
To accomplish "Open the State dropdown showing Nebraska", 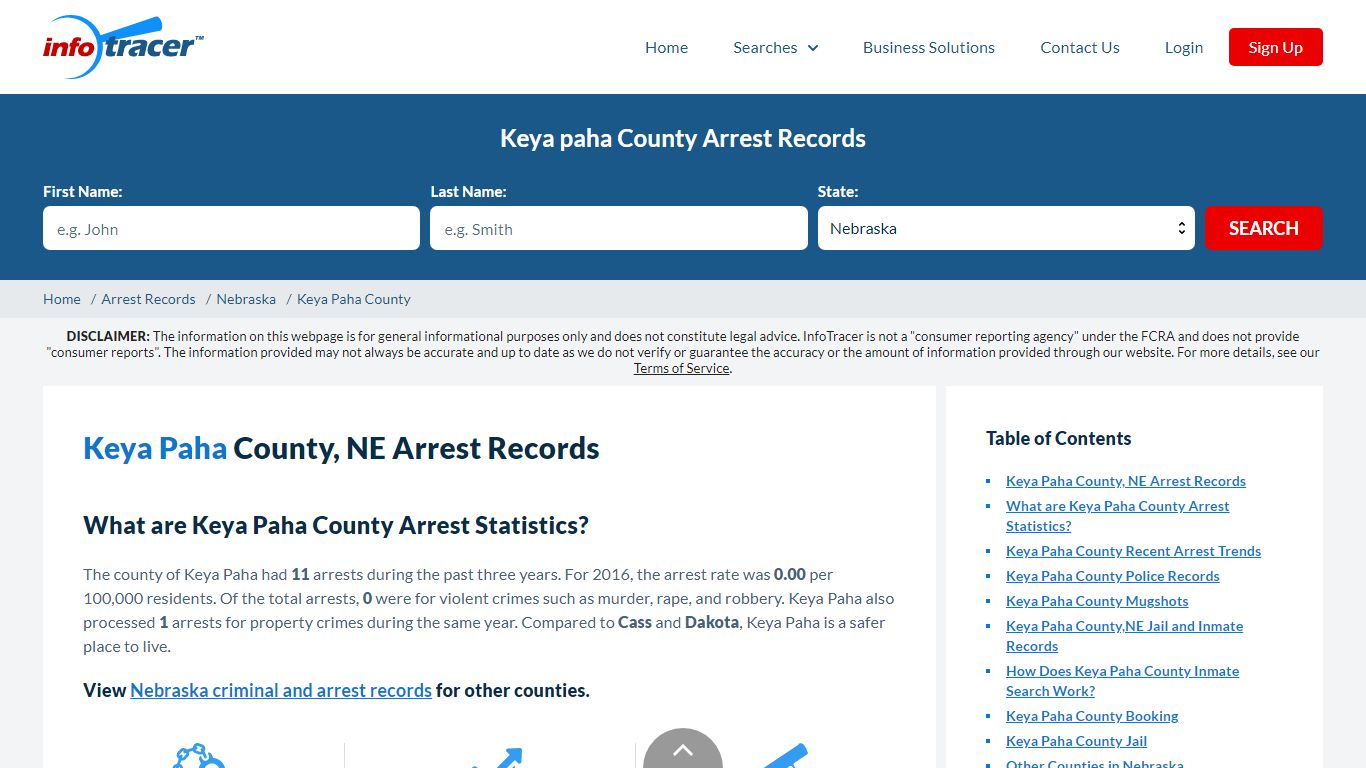I will click(x=1006, y=228).
